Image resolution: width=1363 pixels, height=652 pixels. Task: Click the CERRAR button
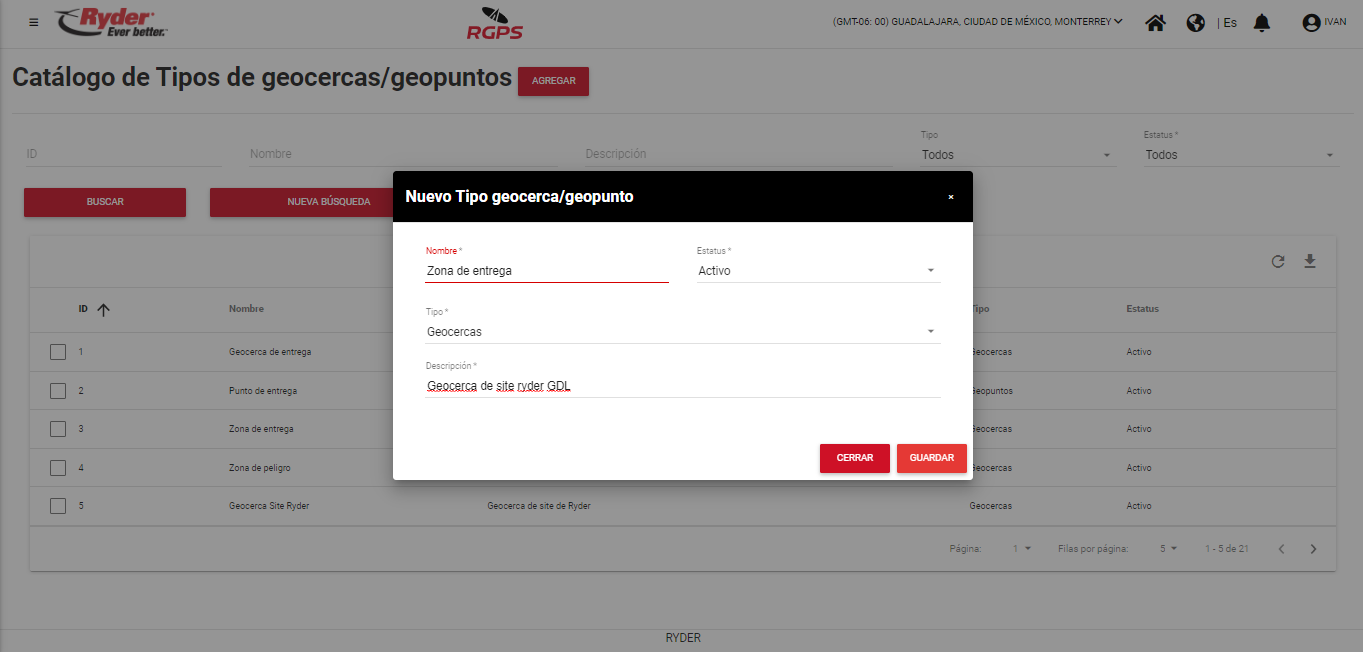854,458
